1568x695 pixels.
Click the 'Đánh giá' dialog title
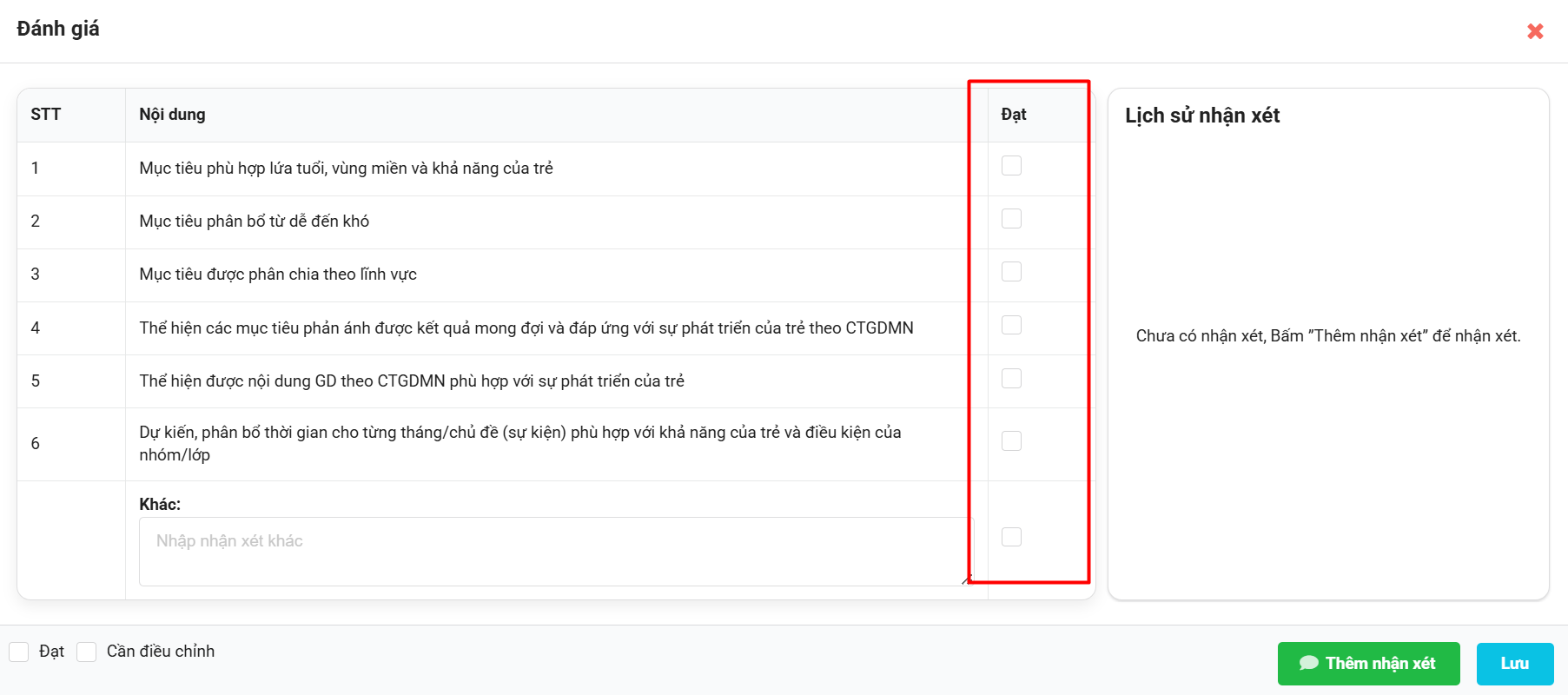click(58, 29)
